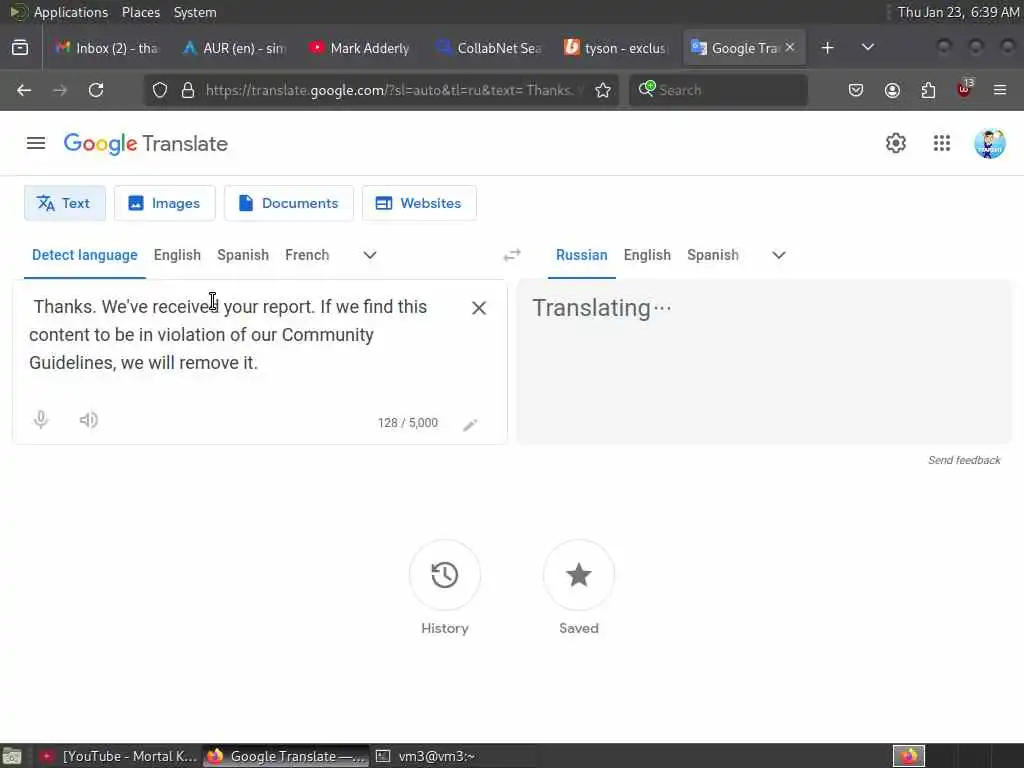Select English as target language
The image size is (1024, 768).
(647, 255)
